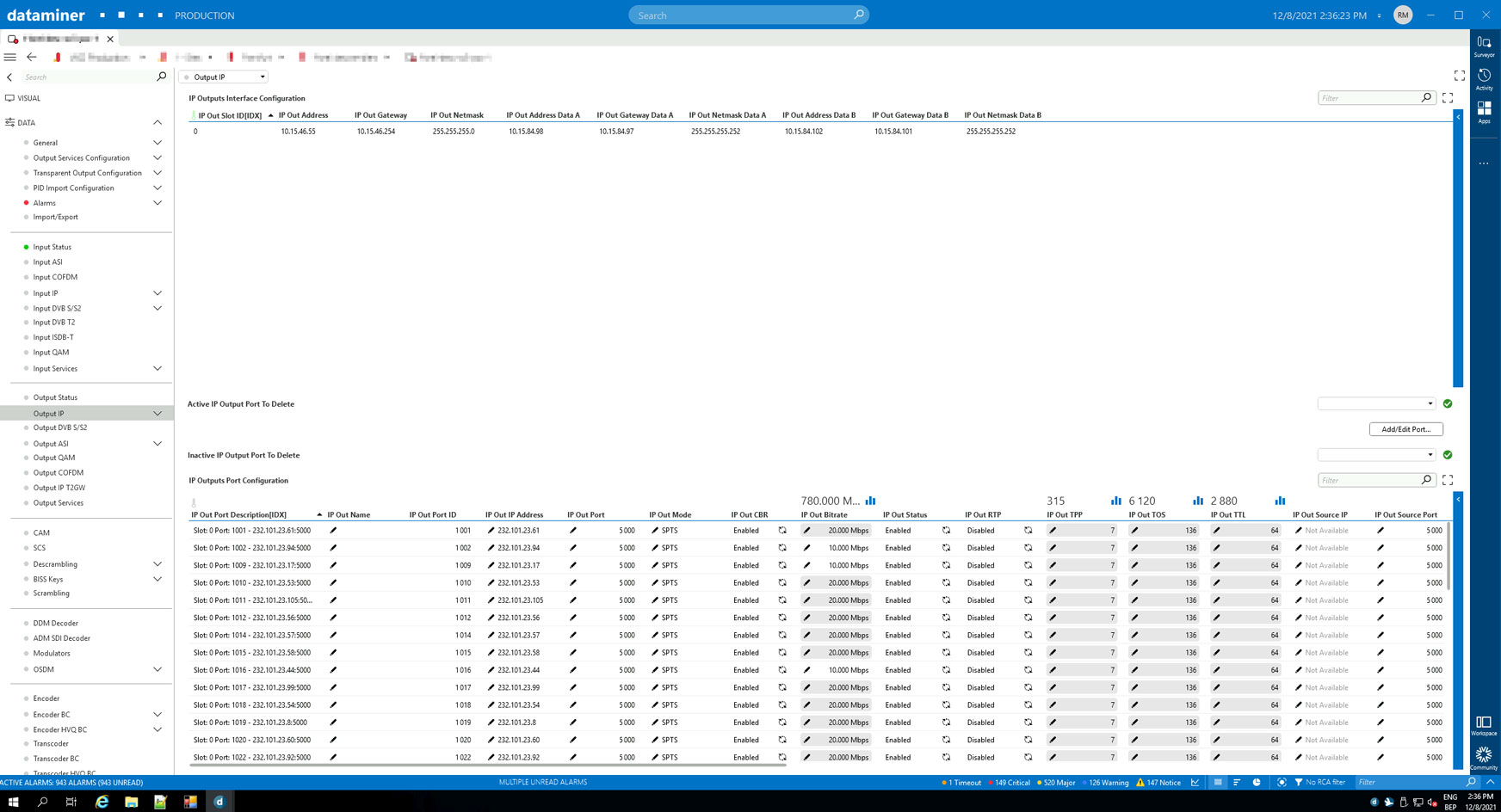Confirm Active IP Output Port deletion checkmark
Screen dimensions: 1501x812
(x=1448, y=403)
